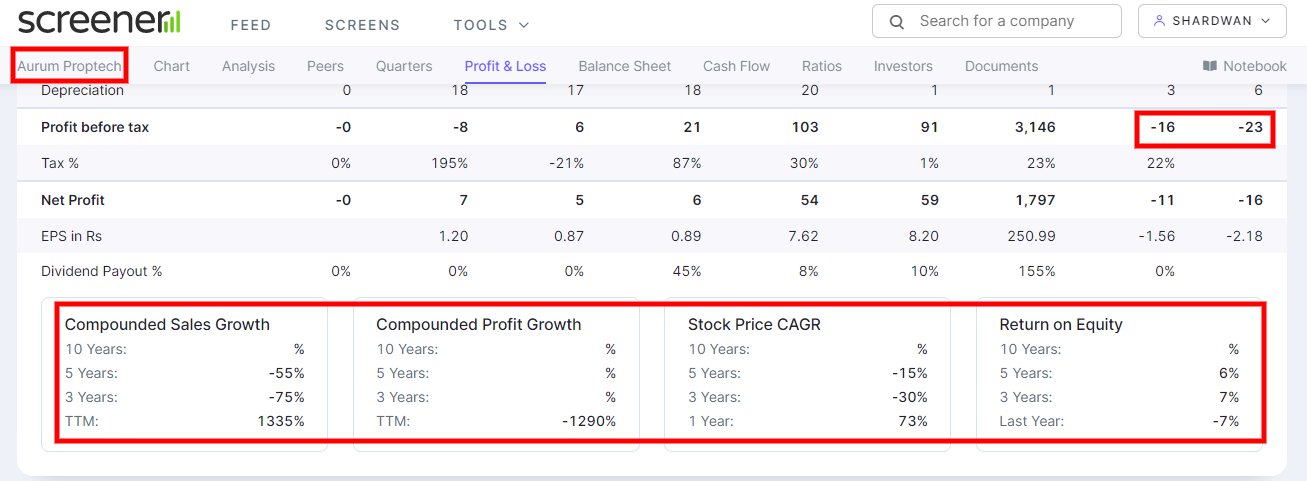Click the Notebook book icon
The image size is (1307, 481).
(x=1210, y=66)
